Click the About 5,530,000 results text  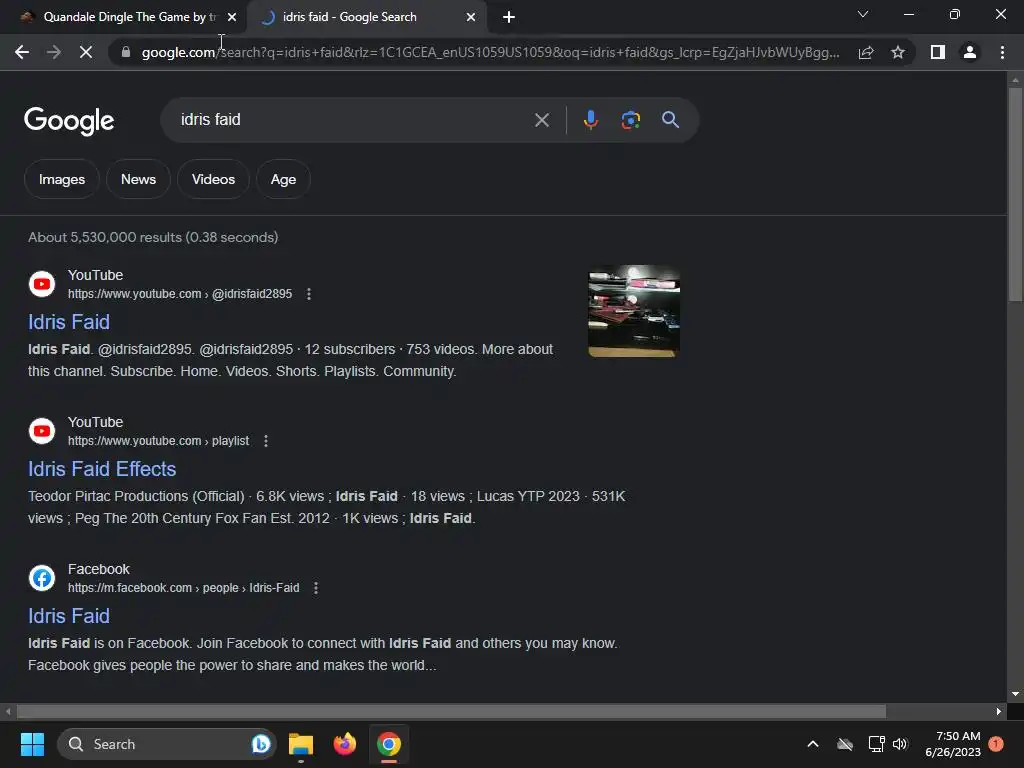[x=153, y=237]
